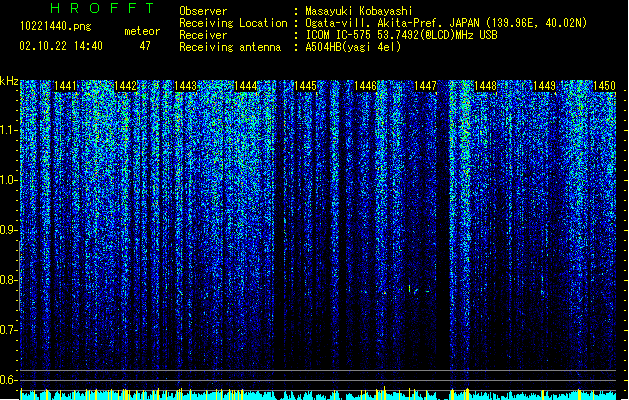This screenshot has width=629, height=400.
Task: Click the 1445 time marker
Action: point(305,86)
